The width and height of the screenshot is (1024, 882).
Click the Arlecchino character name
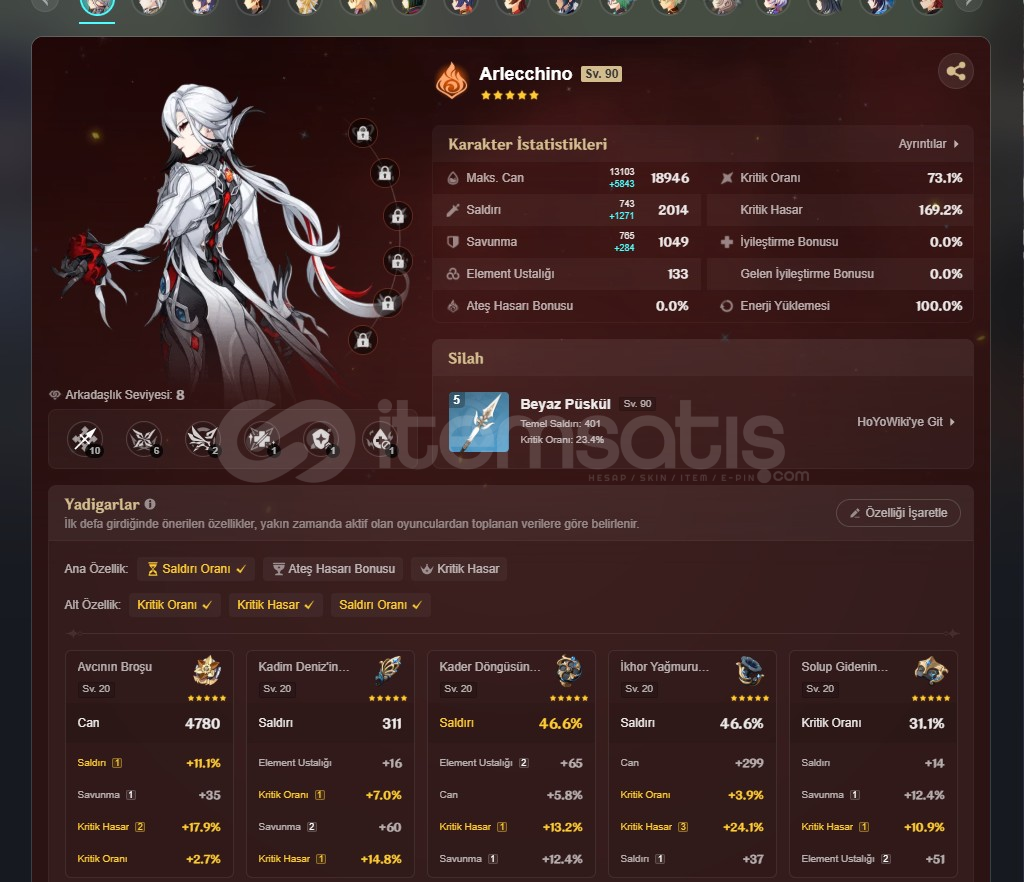click(x=525, y=74)
